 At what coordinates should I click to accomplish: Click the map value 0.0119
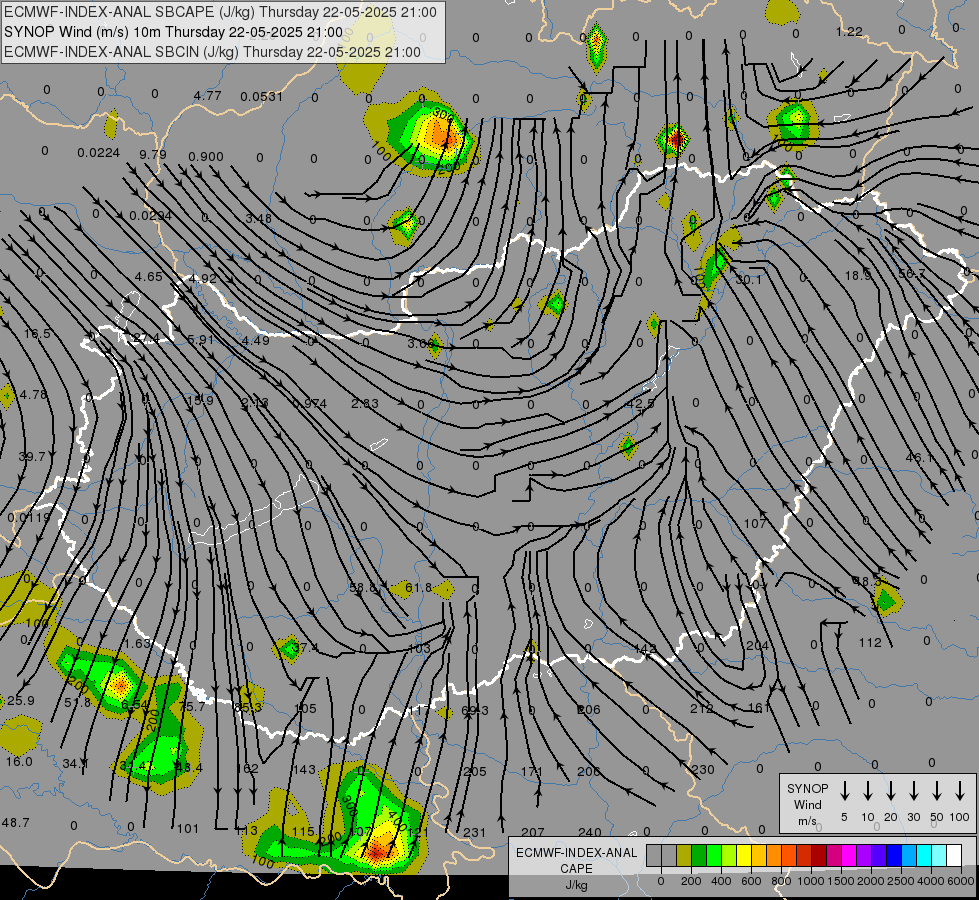tap(29, 518)
